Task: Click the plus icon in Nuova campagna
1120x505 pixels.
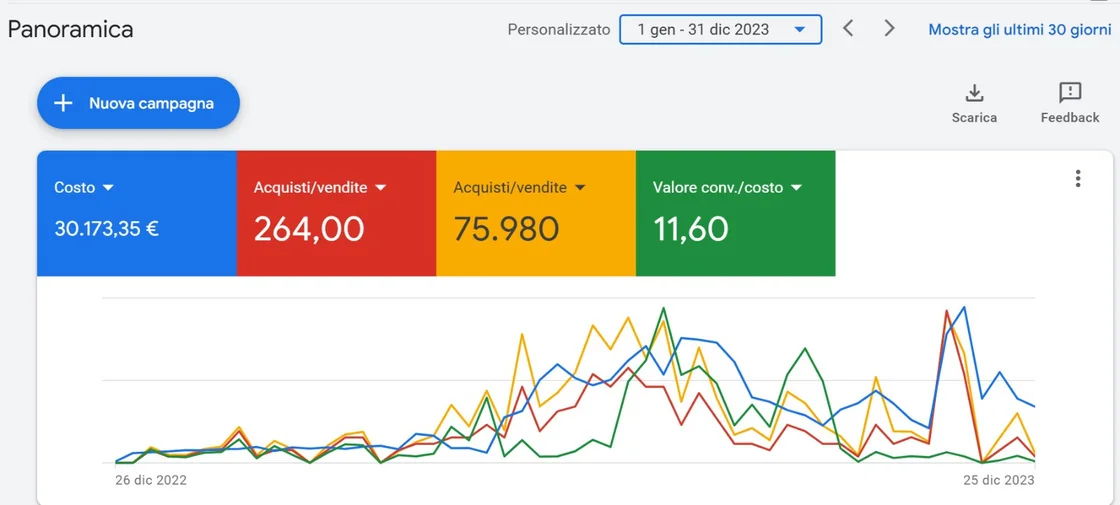Action: (64, 104)
